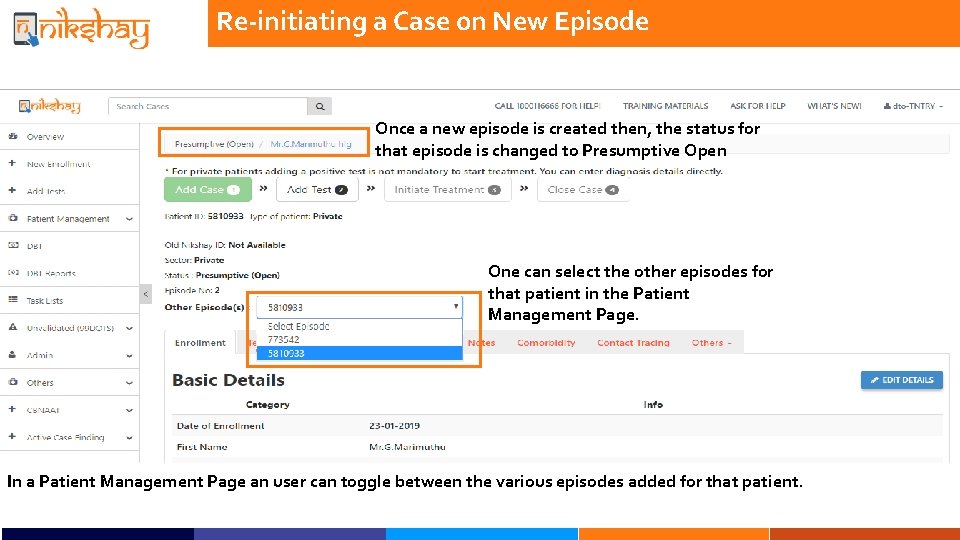Click the Date of Enrollment value 23-01-2019
960x540 pixels.
394,426
